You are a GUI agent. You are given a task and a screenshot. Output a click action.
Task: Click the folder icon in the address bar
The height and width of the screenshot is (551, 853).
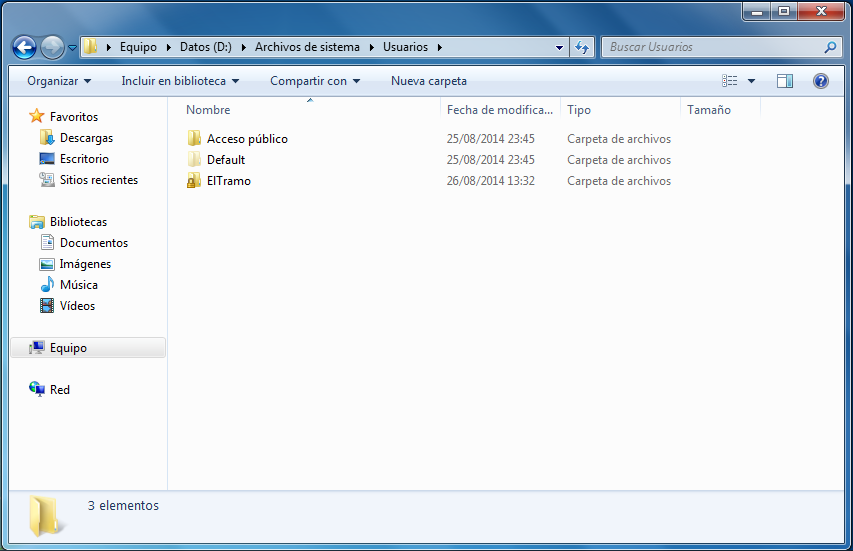click(91, 47)
